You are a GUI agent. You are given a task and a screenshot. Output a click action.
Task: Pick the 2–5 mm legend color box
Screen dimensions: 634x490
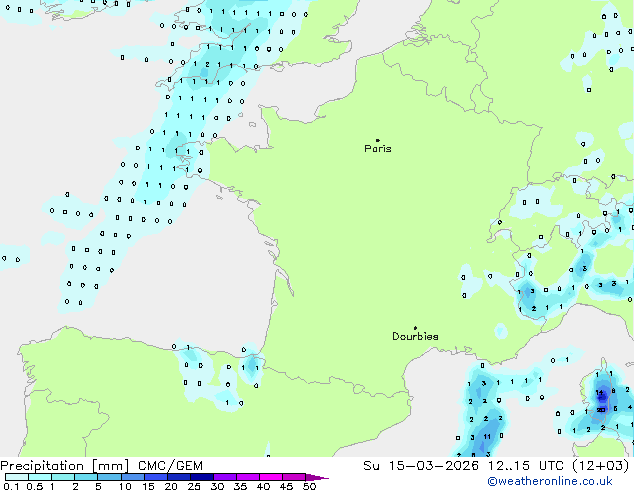[86, 477]
